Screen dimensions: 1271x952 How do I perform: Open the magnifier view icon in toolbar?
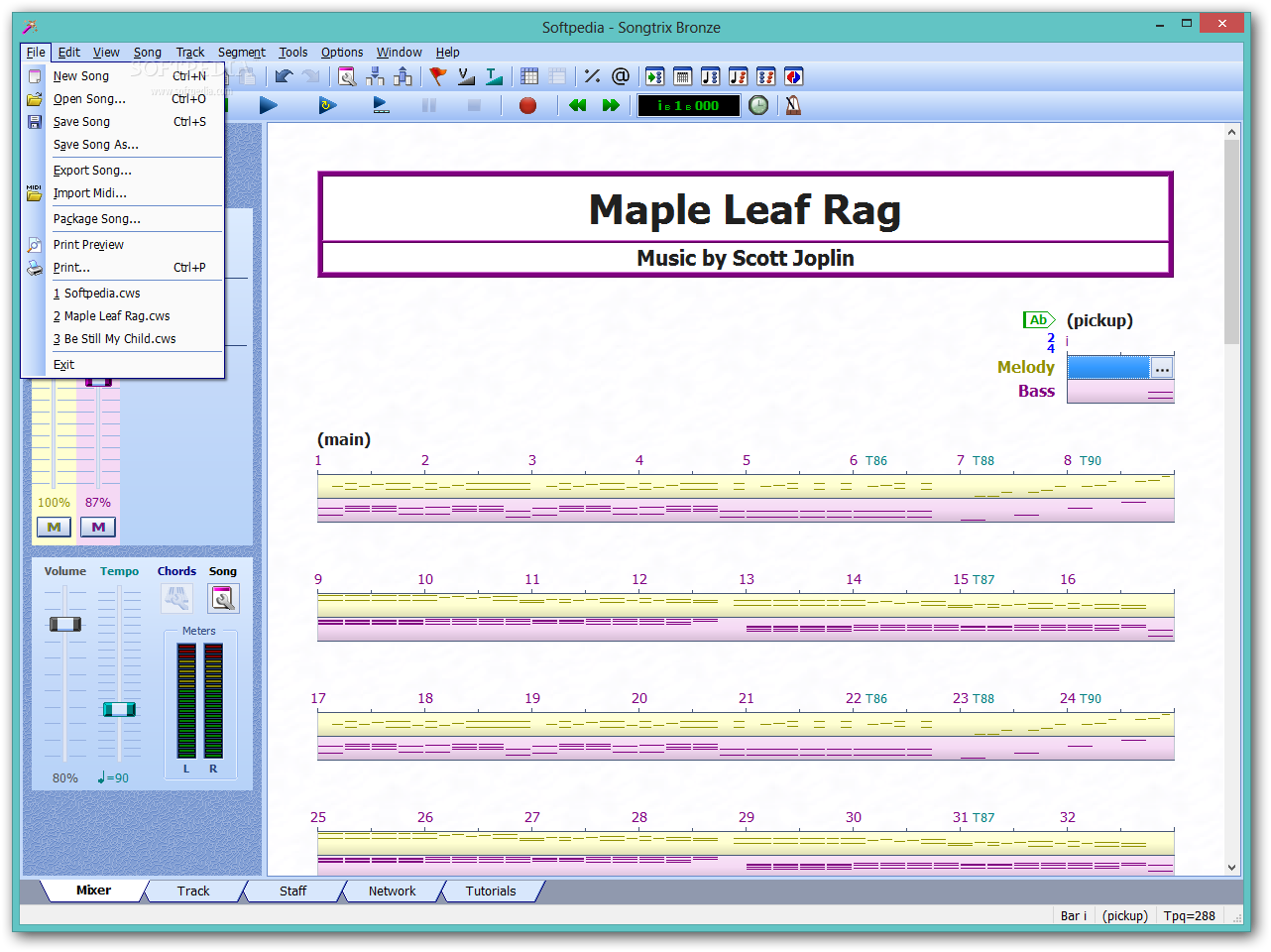pyautogui.click(x=347, y=76)
